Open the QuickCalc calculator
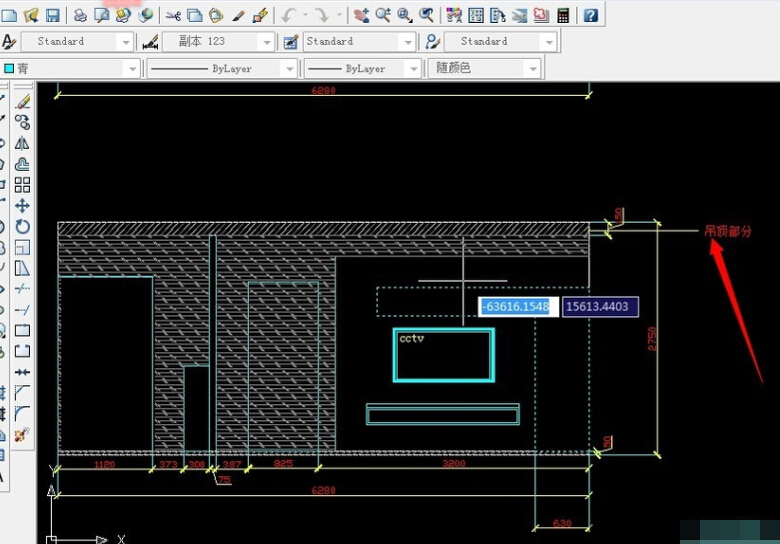780x544 pixels. [563, 15]
